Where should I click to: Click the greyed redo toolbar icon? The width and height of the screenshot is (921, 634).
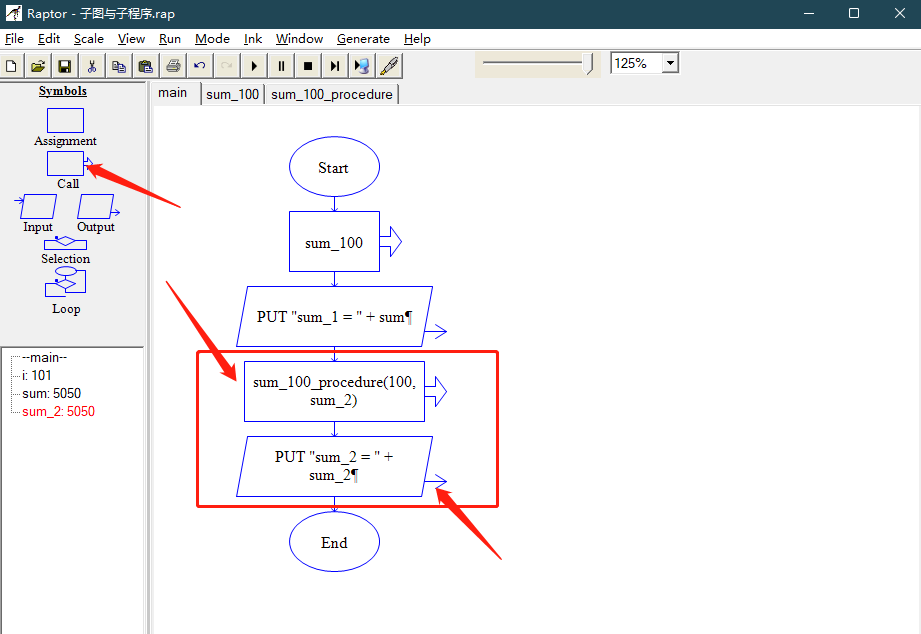point(227,66)
